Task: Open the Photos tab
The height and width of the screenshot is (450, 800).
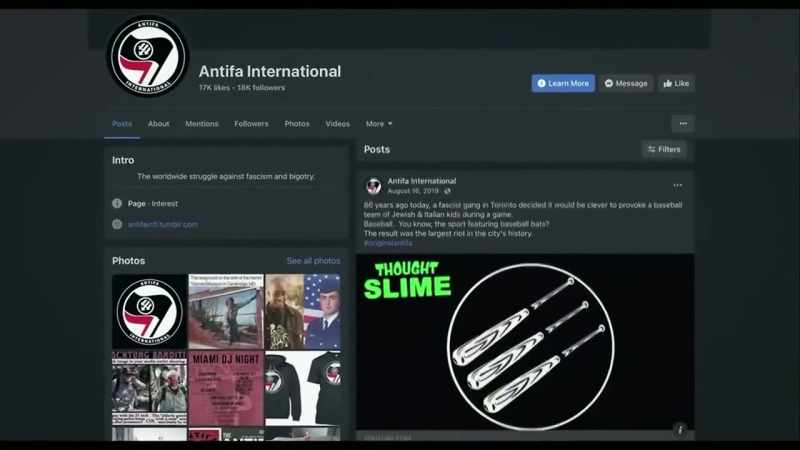Action: coord(297,123)
